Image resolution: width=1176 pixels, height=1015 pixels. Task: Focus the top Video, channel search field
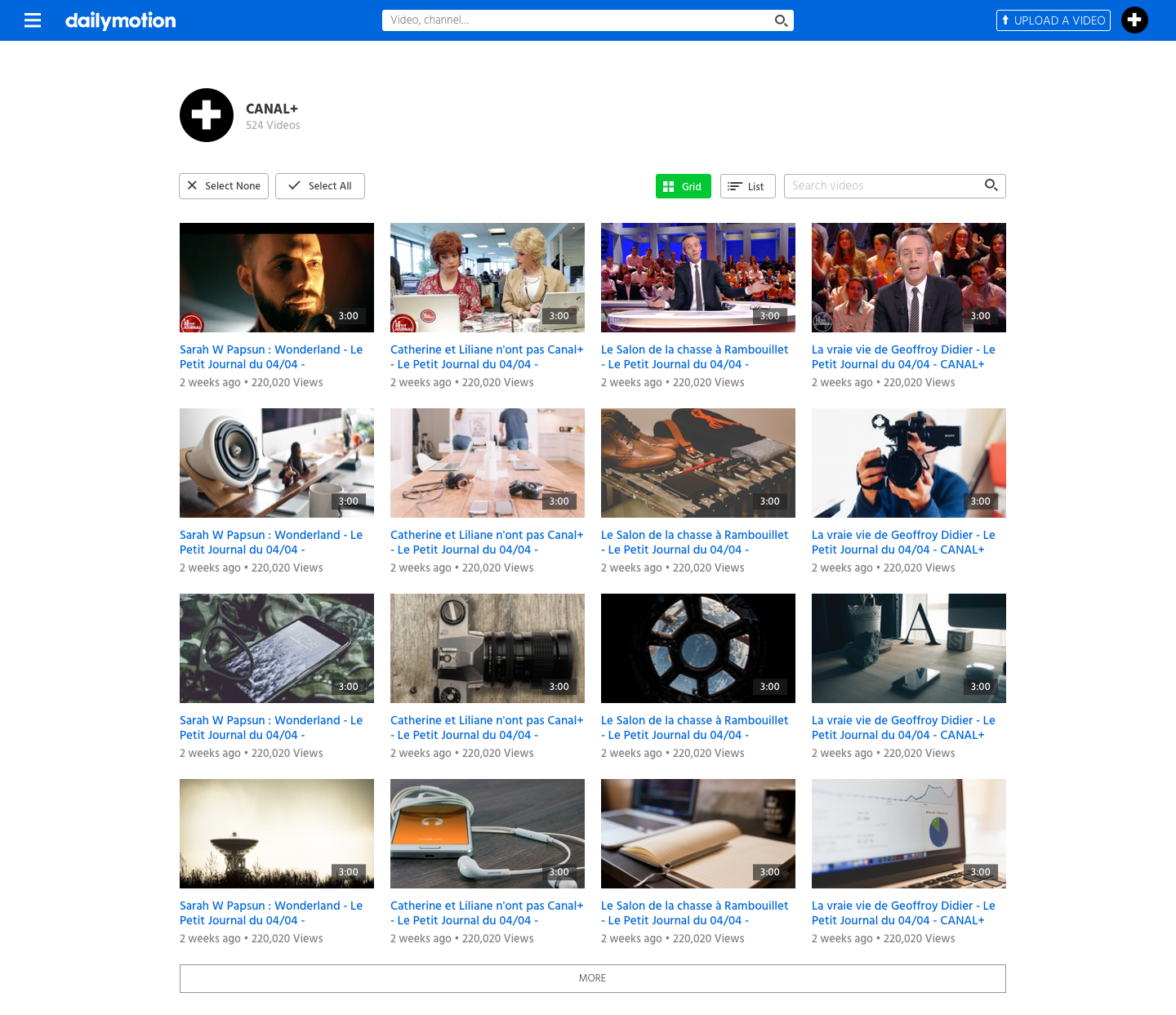pyautogui.click(x=577, y=20)
